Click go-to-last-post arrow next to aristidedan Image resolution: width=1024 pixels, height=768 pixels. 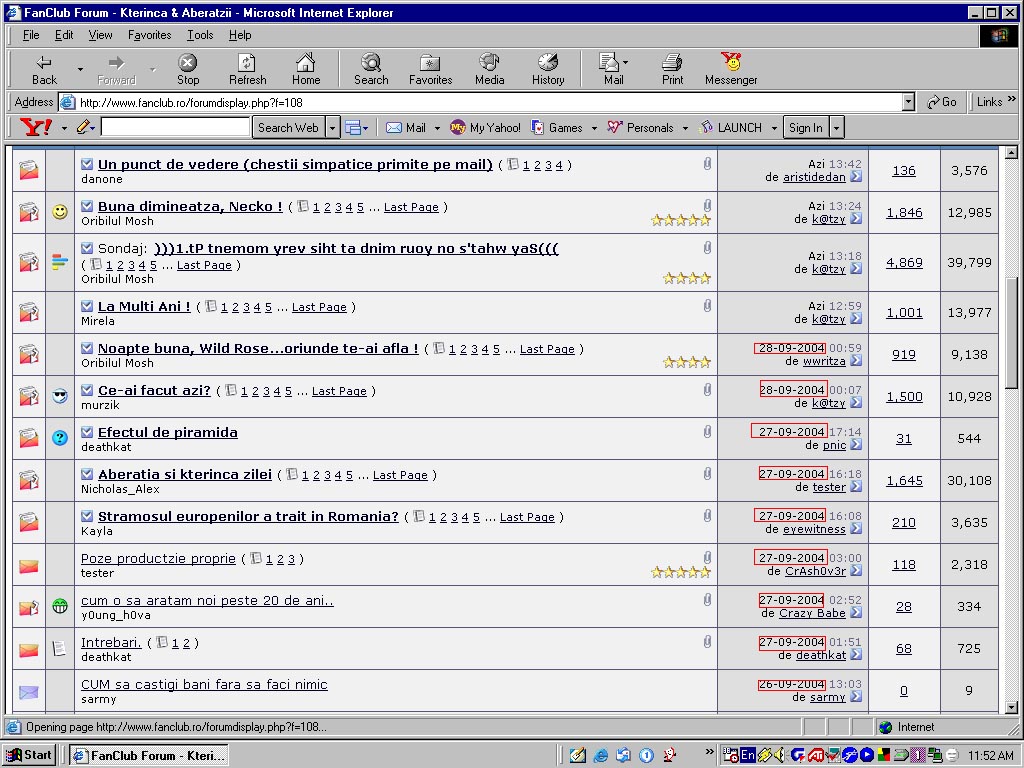(x=856, y=177)
